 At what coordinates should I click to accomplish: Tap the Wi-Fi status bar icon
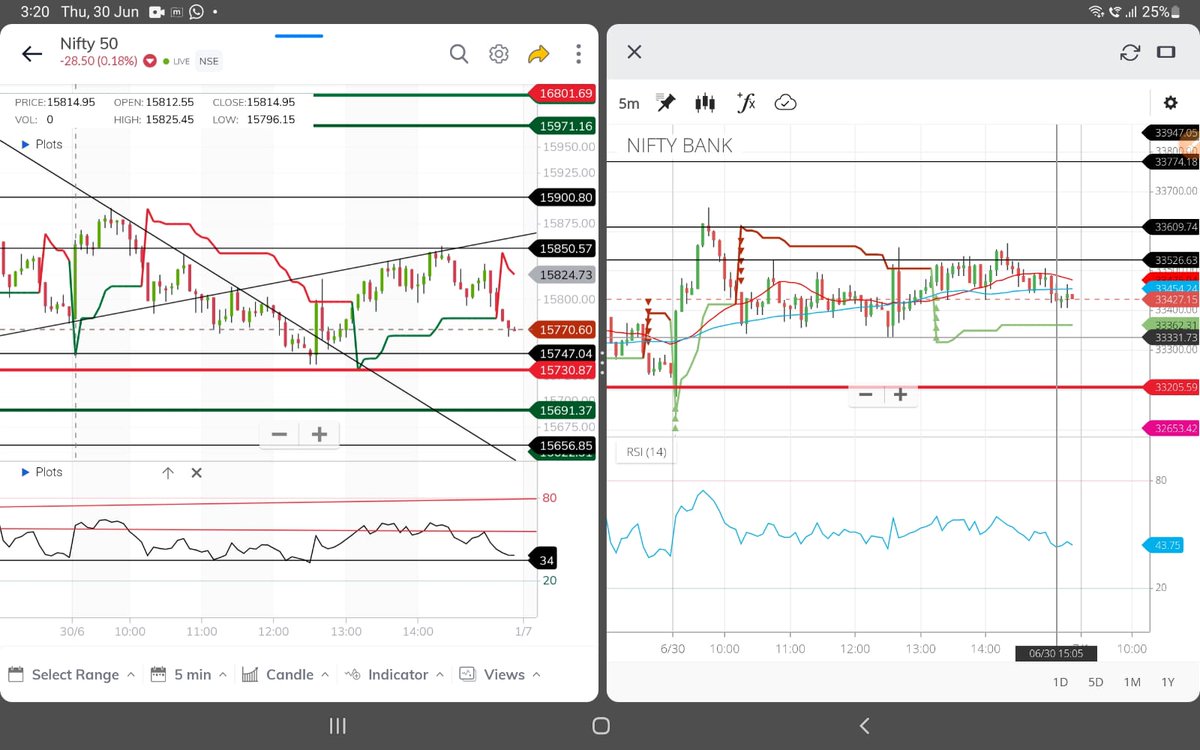tap(1097, 12)
